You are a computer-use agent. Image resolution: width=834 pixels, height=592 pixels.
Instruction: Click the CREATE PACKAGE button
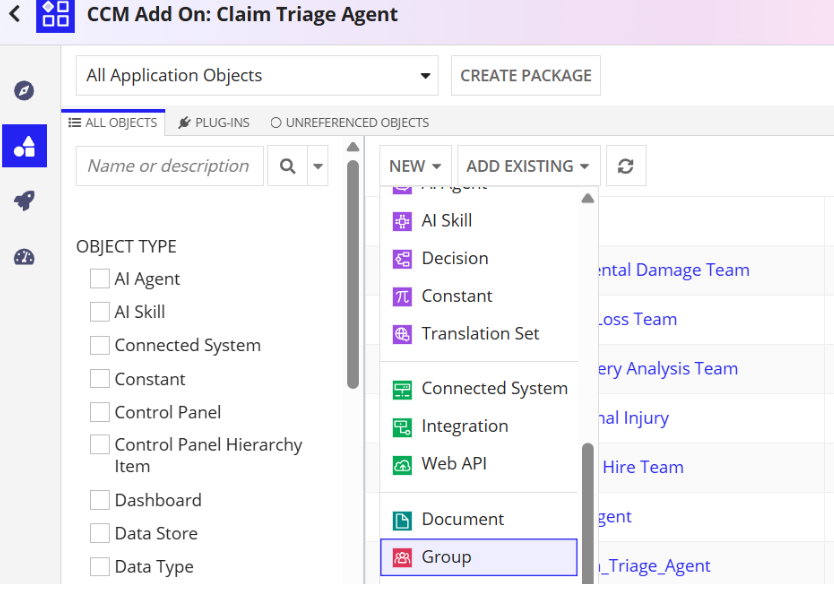pyautogui.click(x=526, y=76)
